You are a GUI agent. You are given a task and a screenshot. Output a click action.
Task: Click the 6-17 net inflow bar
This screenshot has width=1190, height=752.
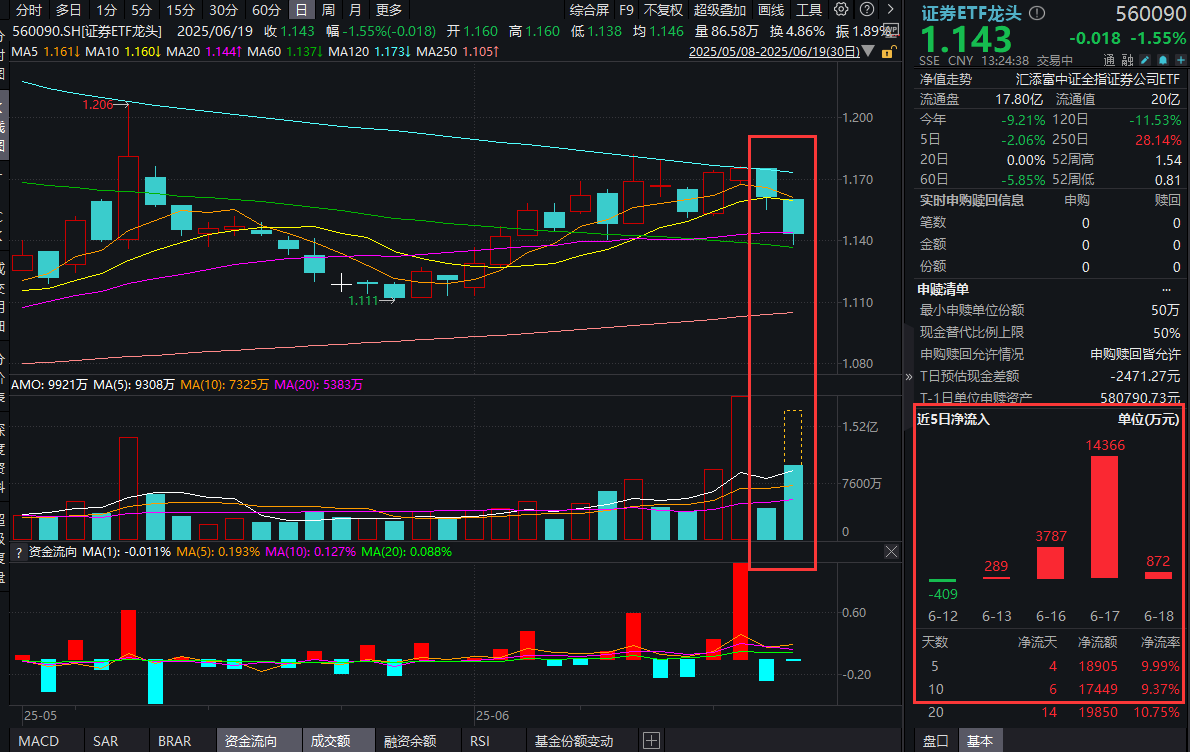[x=1104, y=516]
